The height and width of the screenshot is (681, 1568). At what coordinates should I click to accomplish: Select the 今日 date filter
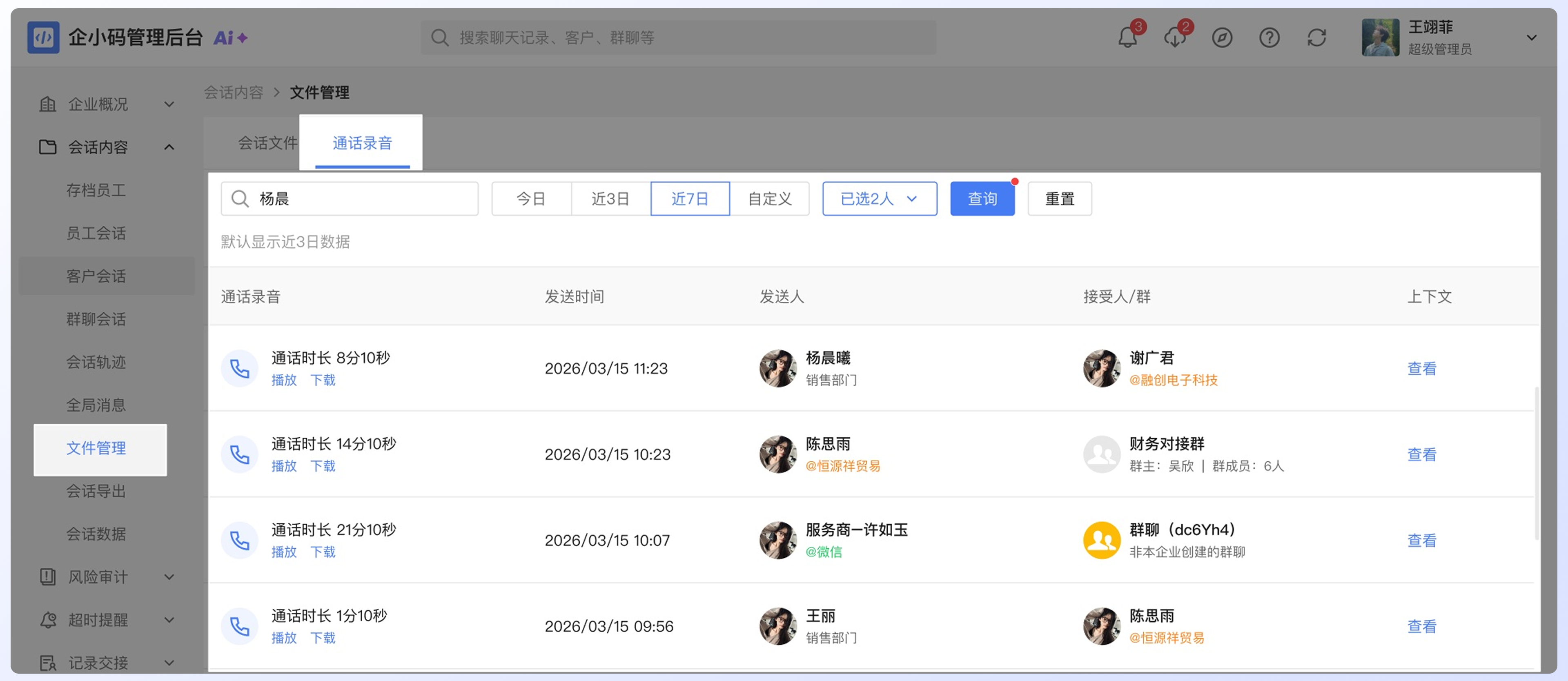(531, 199)
